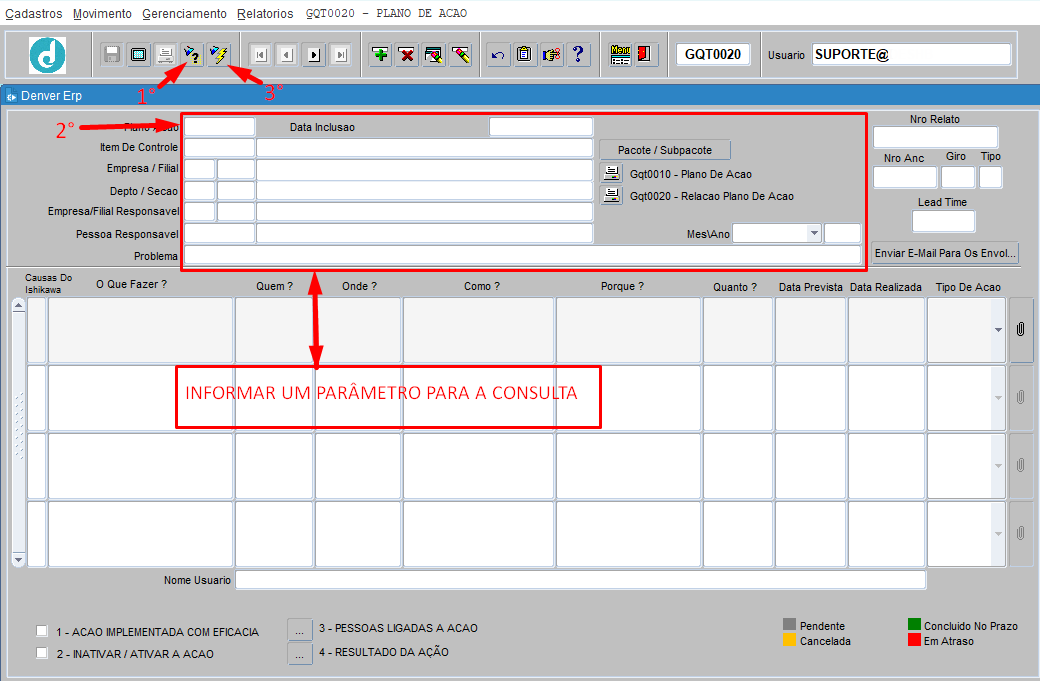Click the red Em Atraso legend swatch

tap(914, 639)
